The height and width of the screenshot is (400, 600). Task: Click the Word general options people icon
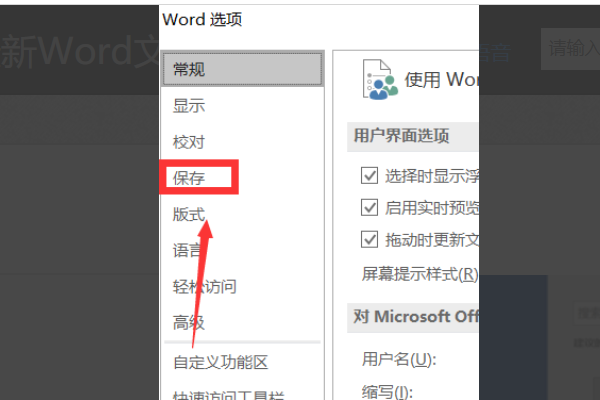tap(380, 80)
